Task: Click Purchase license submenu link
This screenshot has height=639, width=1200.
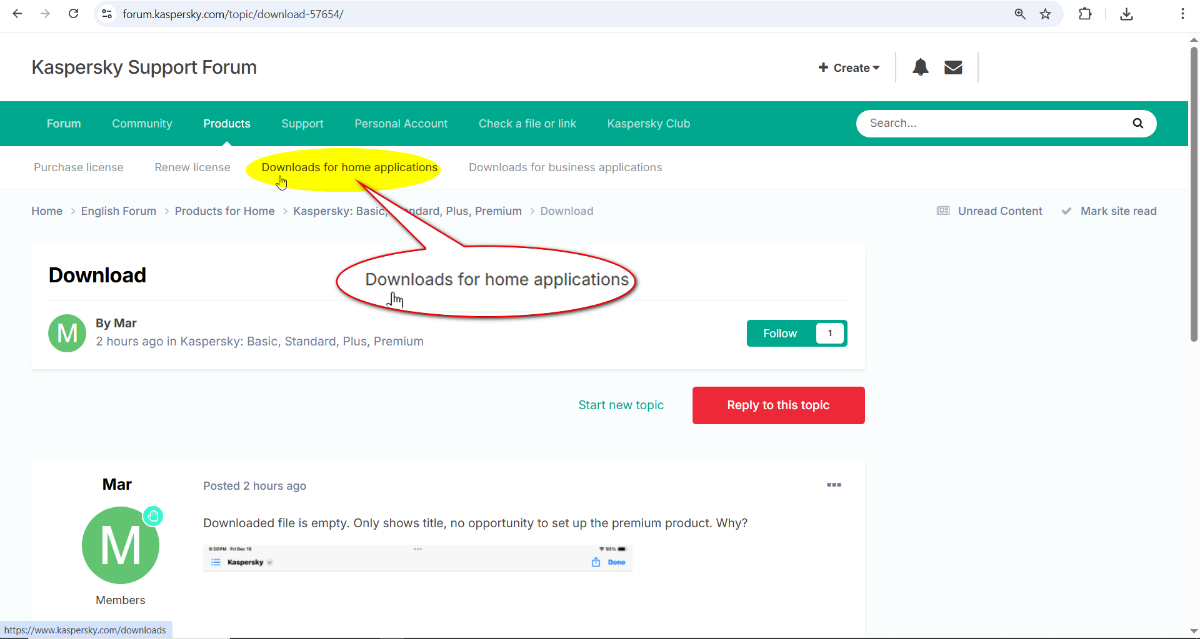Action: (79, 167)
